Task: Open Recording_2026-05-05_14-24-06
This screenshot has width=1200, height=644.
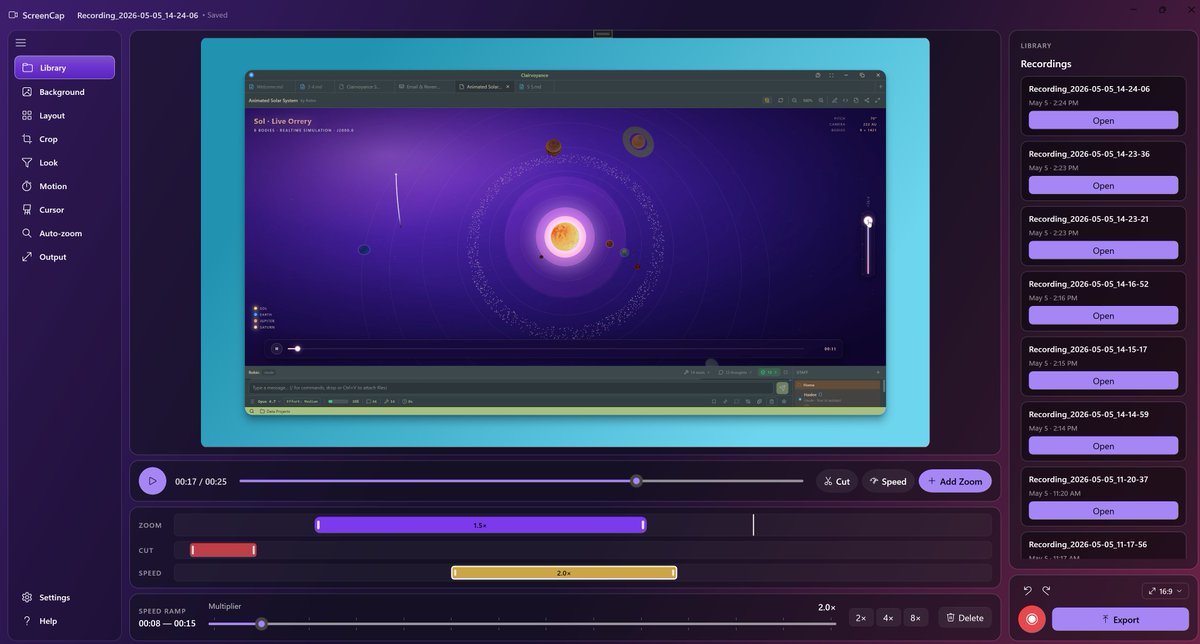Action: coord(1103,120)
